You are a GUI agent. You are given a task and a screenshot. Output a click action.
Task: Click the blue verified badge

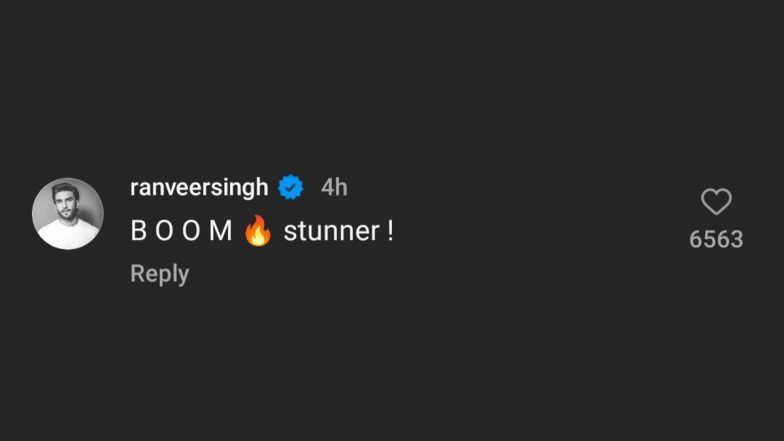click(x=292, y=187)
